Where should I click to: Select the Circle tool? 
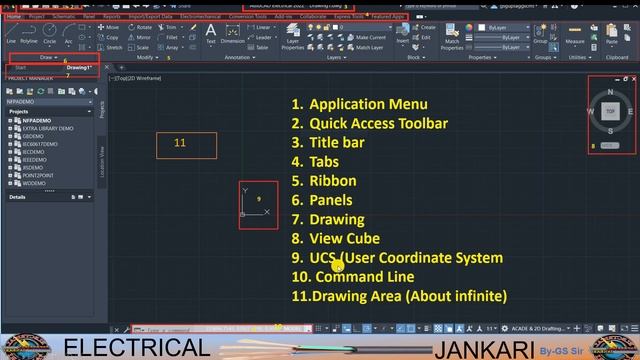pyautogui.click(x=49, y=33)
